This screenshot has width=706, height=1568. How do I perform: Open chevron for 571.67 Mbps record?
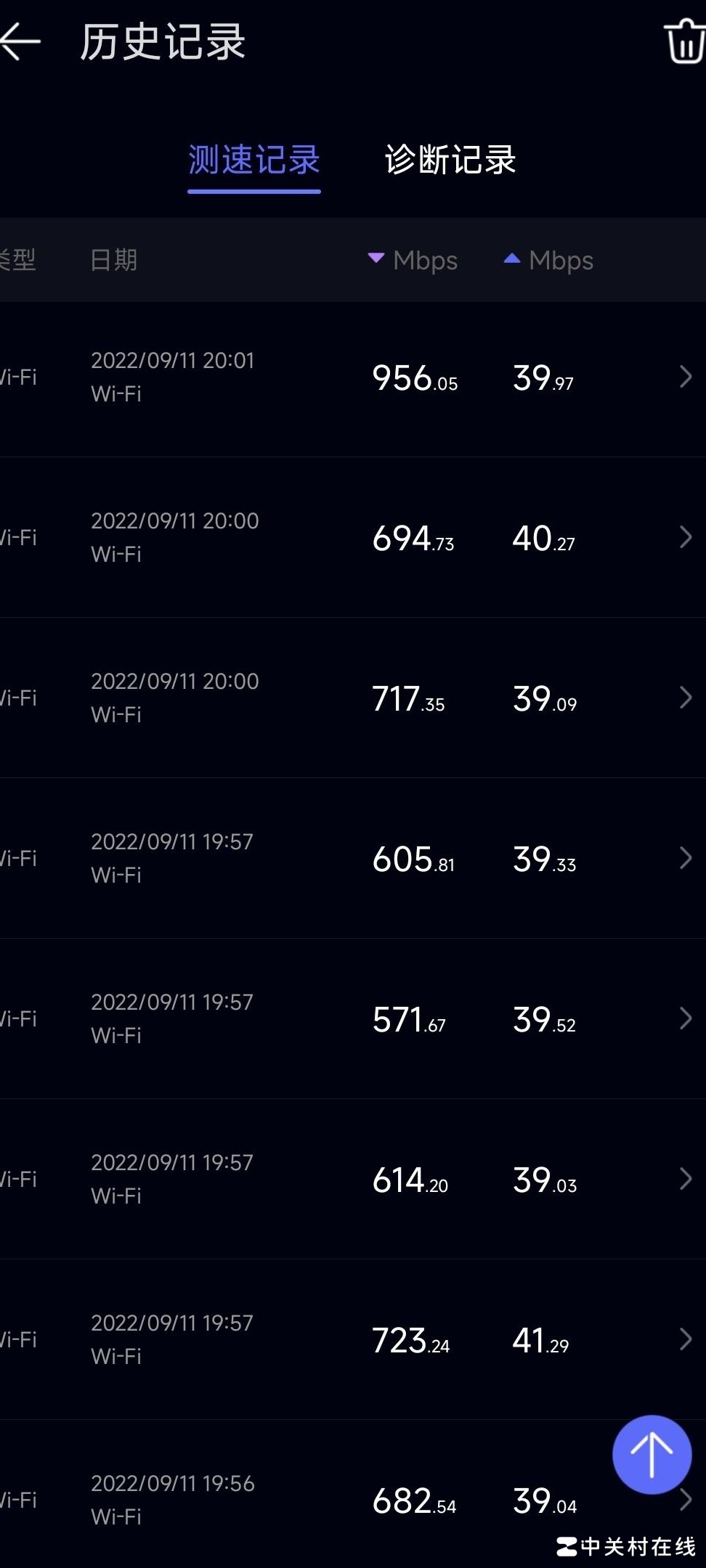tap(685, 1018)
